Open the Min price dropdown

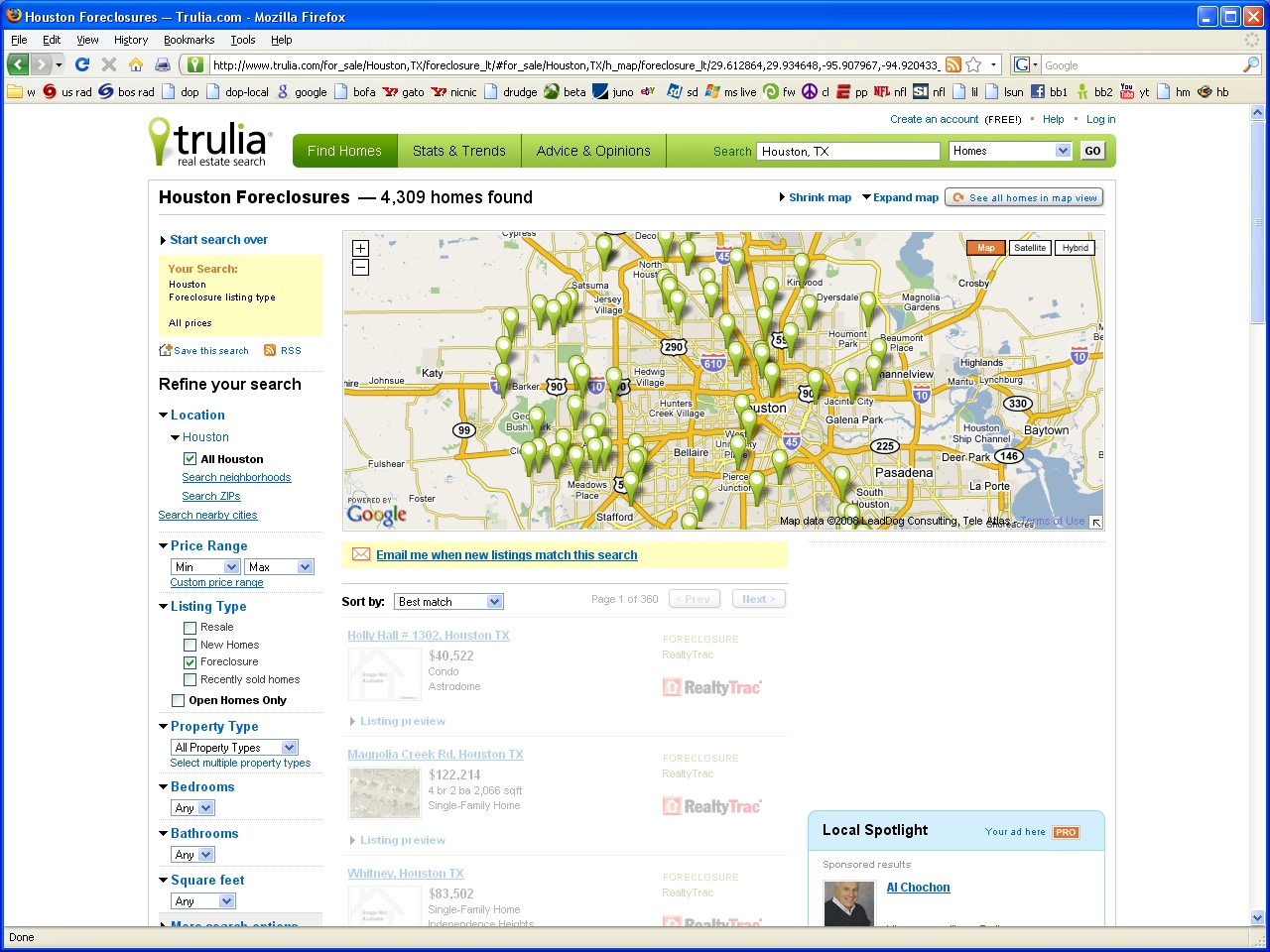205,567
